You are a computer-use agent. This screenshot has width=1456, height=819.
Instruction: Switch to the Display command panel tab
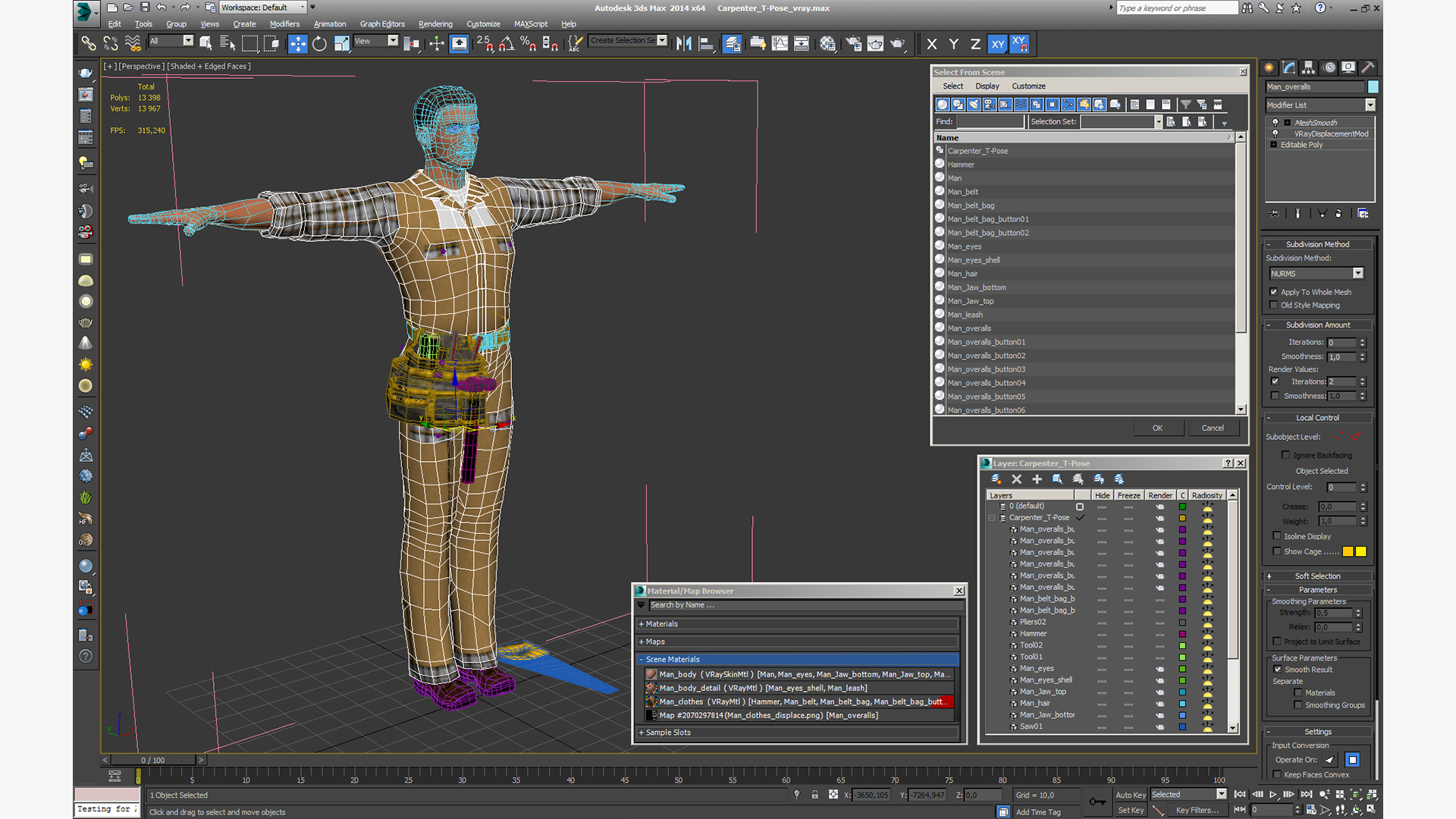(1348, 67)
